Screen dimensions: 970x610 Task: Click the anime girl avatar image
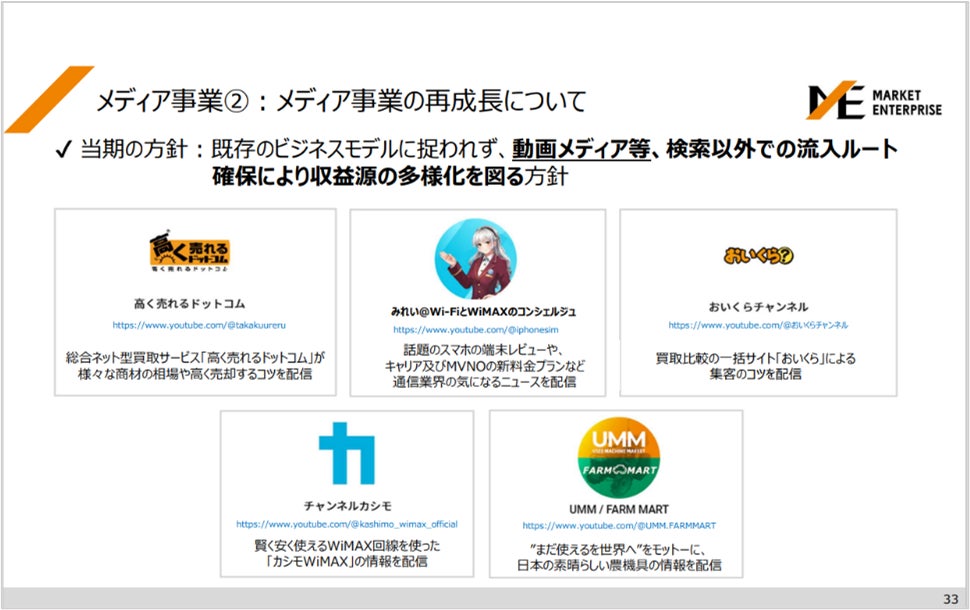point(475,258)
